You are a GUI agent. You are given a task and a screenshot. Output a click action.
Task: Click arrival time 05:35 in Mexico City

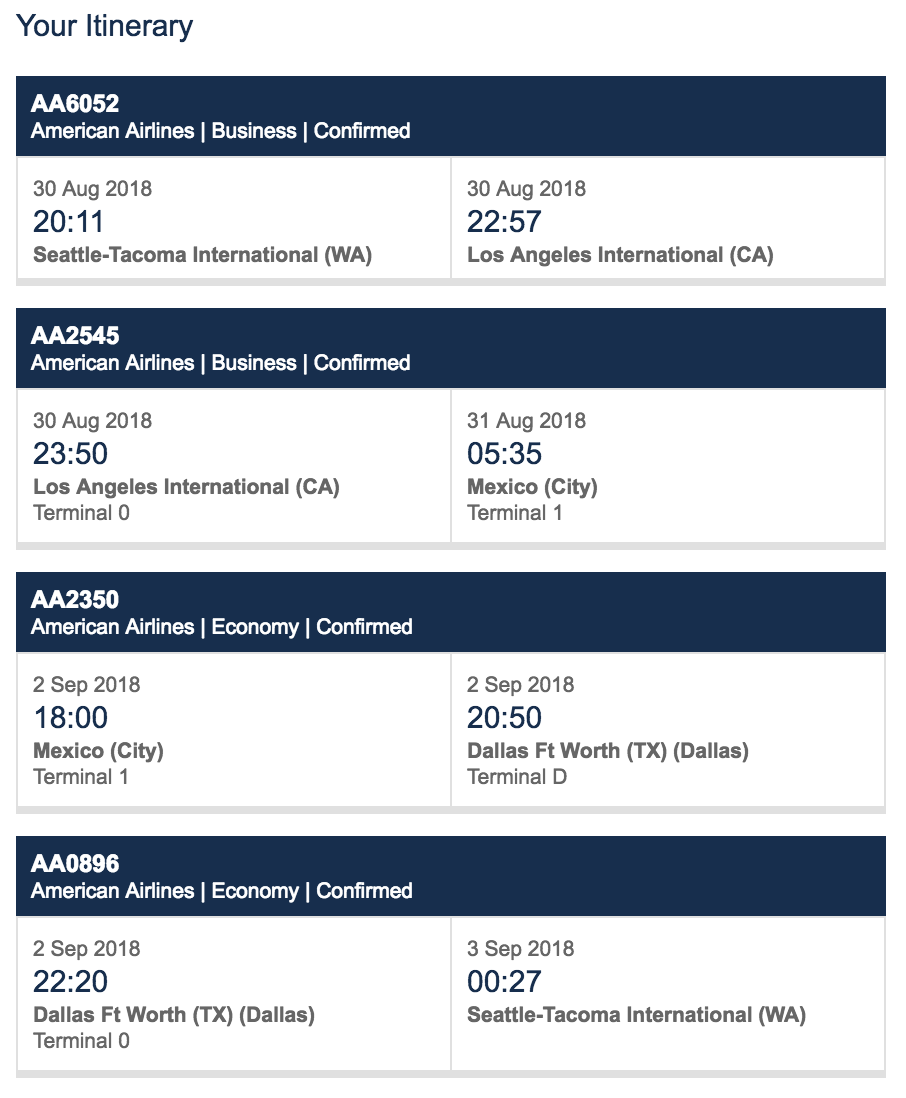point(504,453)
